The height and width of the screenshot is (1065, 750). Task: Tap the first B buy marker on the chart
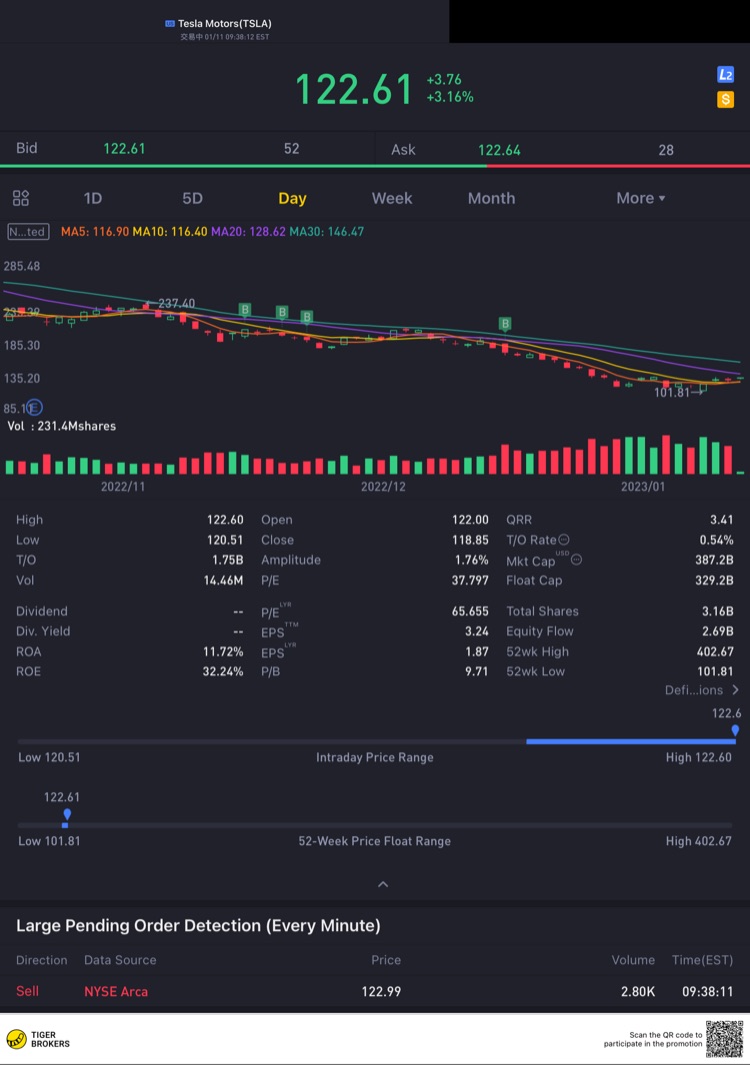[245, 310]
